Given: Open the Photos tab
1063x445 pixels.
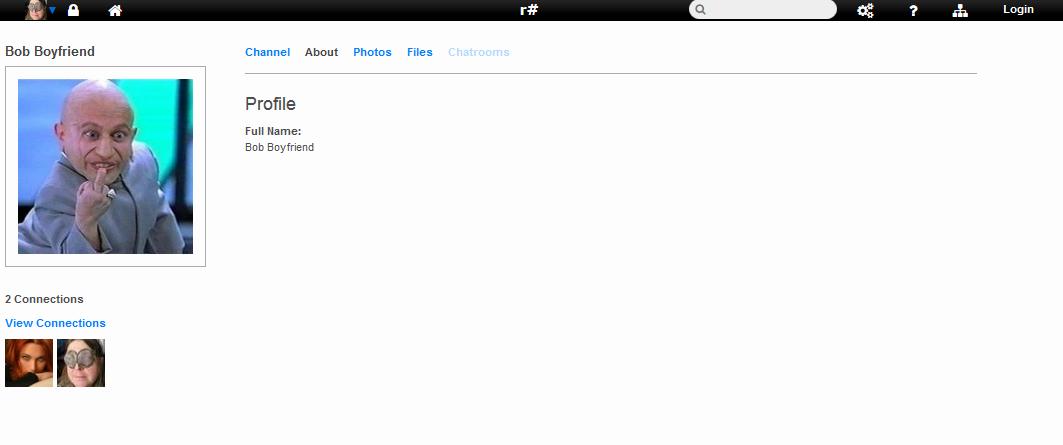Looking at the screenshot, I should pyautogui.click(x=372, y=52).
